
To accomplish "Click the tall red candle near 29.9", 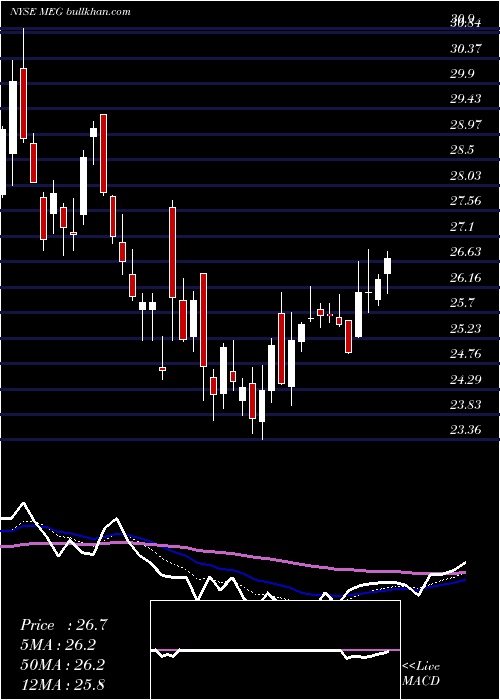I will (x=23, y=103).
